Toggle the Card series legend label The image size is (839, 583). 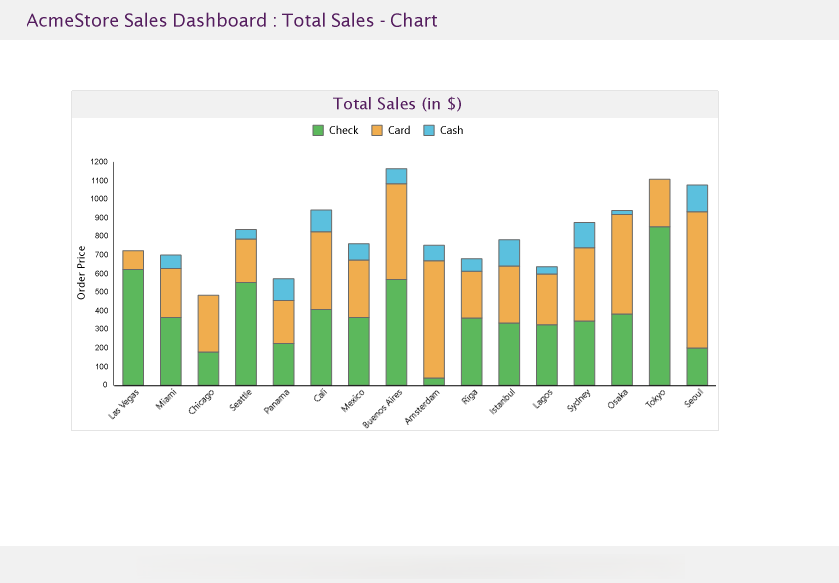click(x=399, y=131)
